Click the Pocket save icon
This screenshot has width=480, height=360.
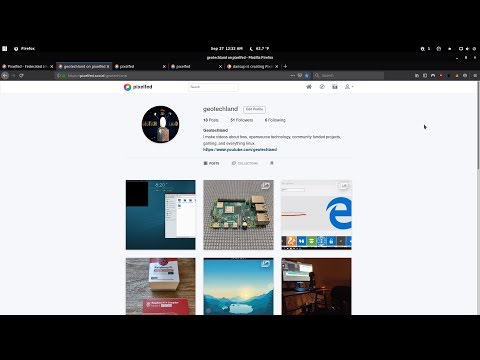pyautogui.click(x=300, y=76)
